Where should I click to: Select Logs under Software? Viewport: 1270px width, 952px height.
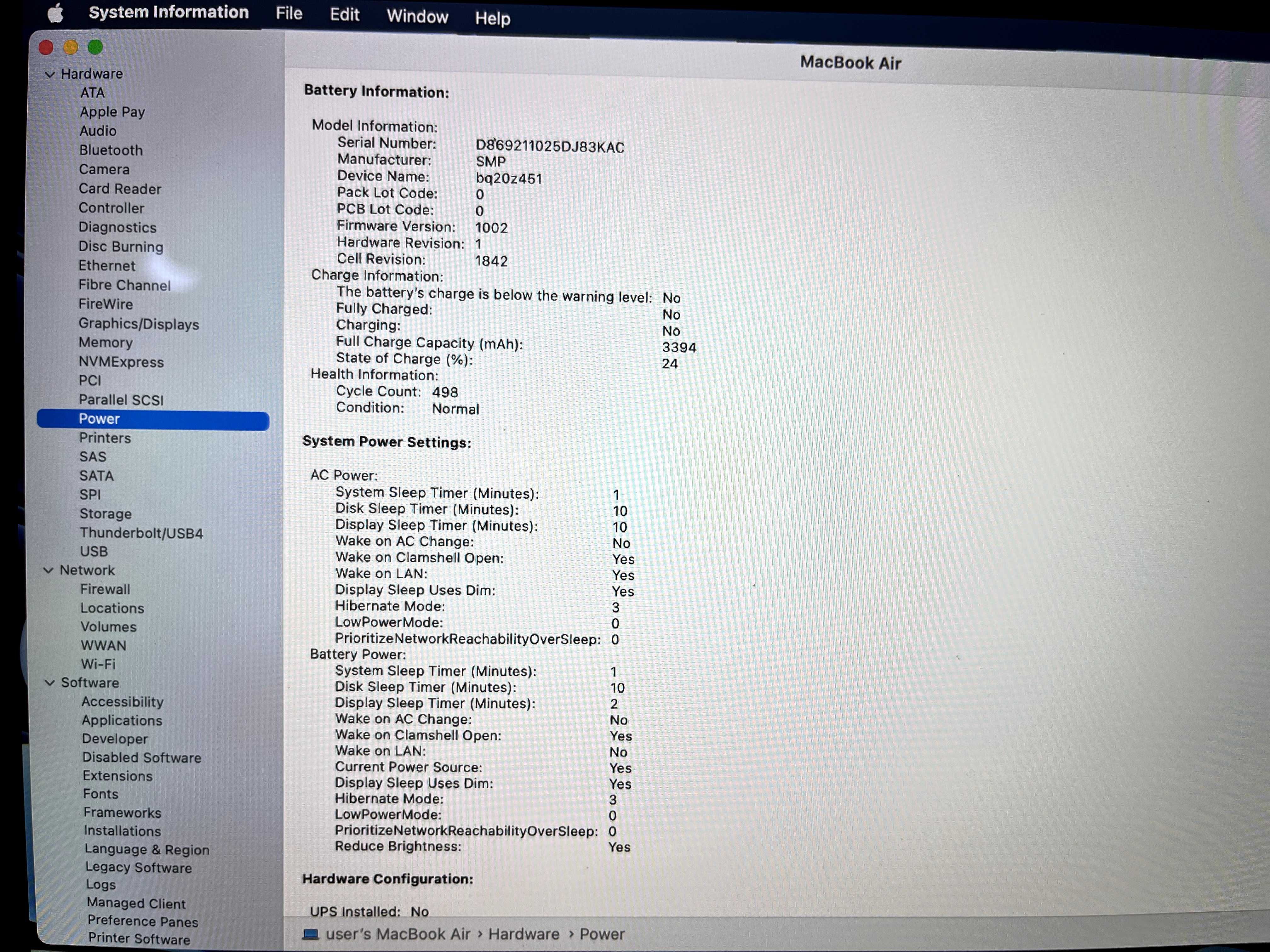coord(100,885)
